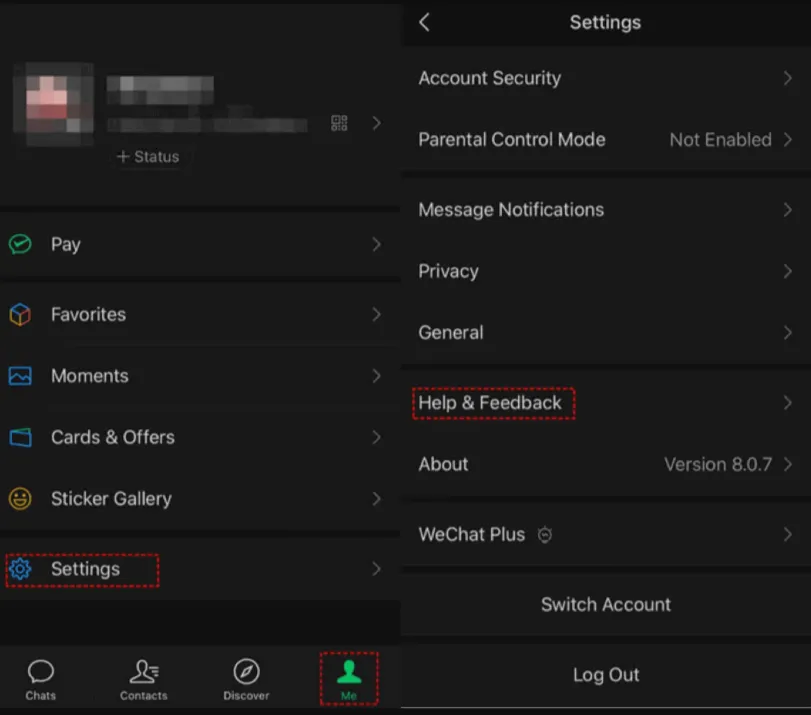Tap the Sticker Gallery smiley icon
The width and height of the screenshot is (811, 715).
pos(20,499)
